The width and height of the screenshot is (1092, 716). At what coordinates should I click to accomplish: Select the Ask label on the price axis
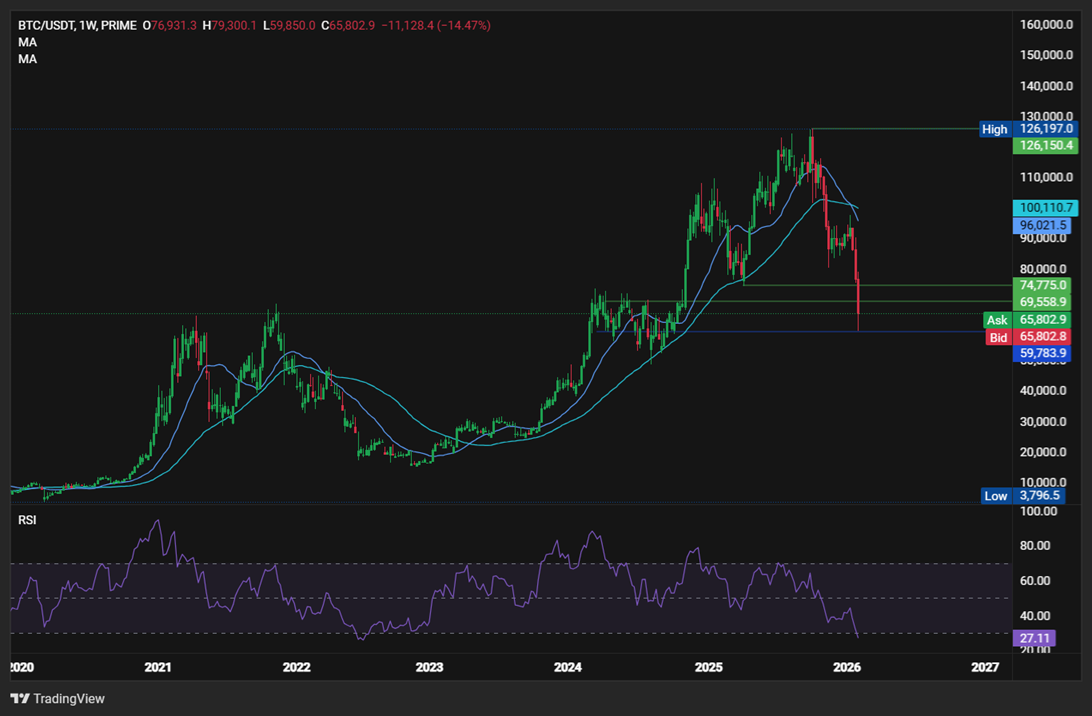(x=997, y=320)
